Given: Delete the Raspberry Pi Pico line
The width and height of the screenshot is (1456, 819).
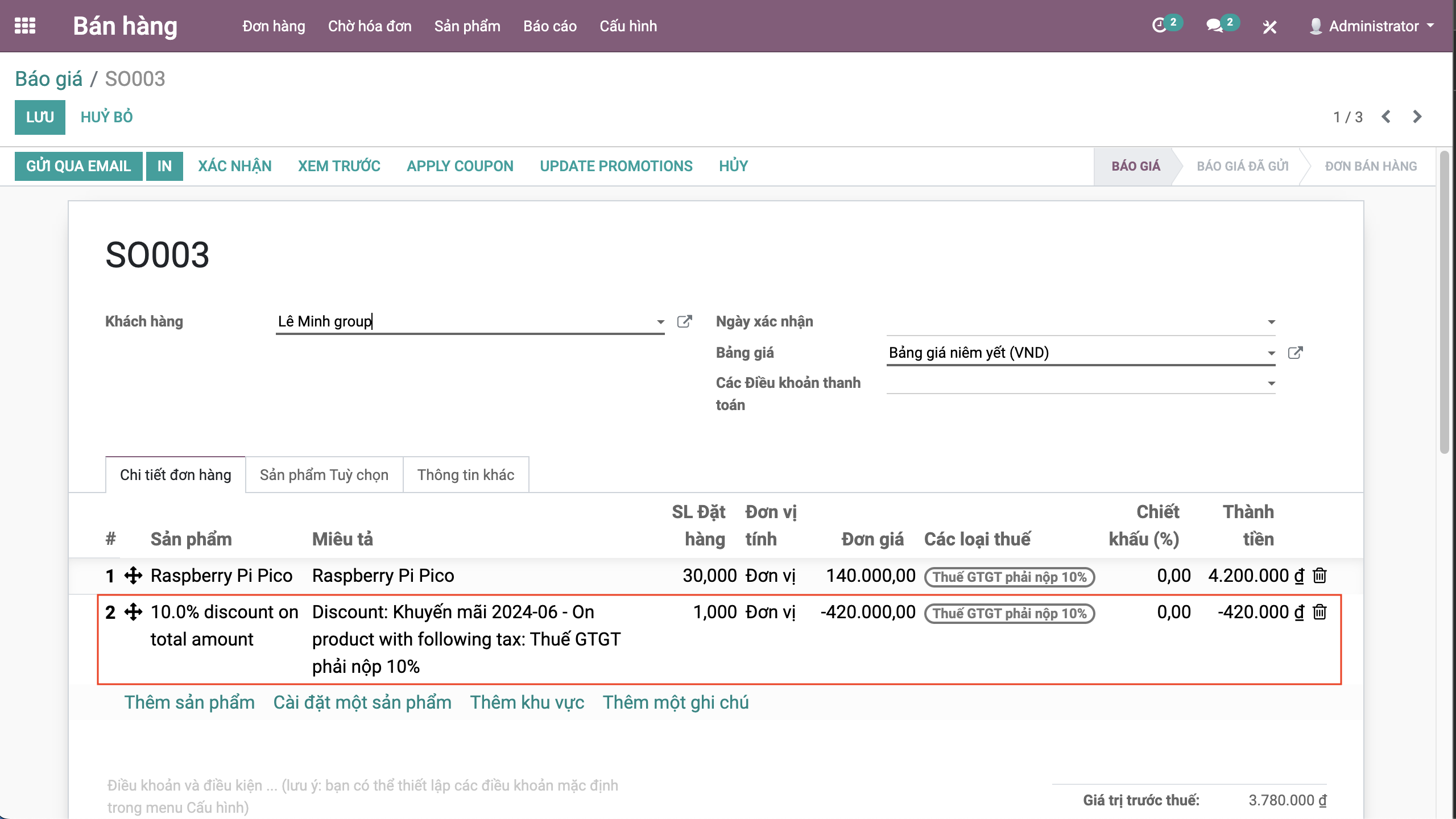Looking at the screenshot, I should (1319, 576).
